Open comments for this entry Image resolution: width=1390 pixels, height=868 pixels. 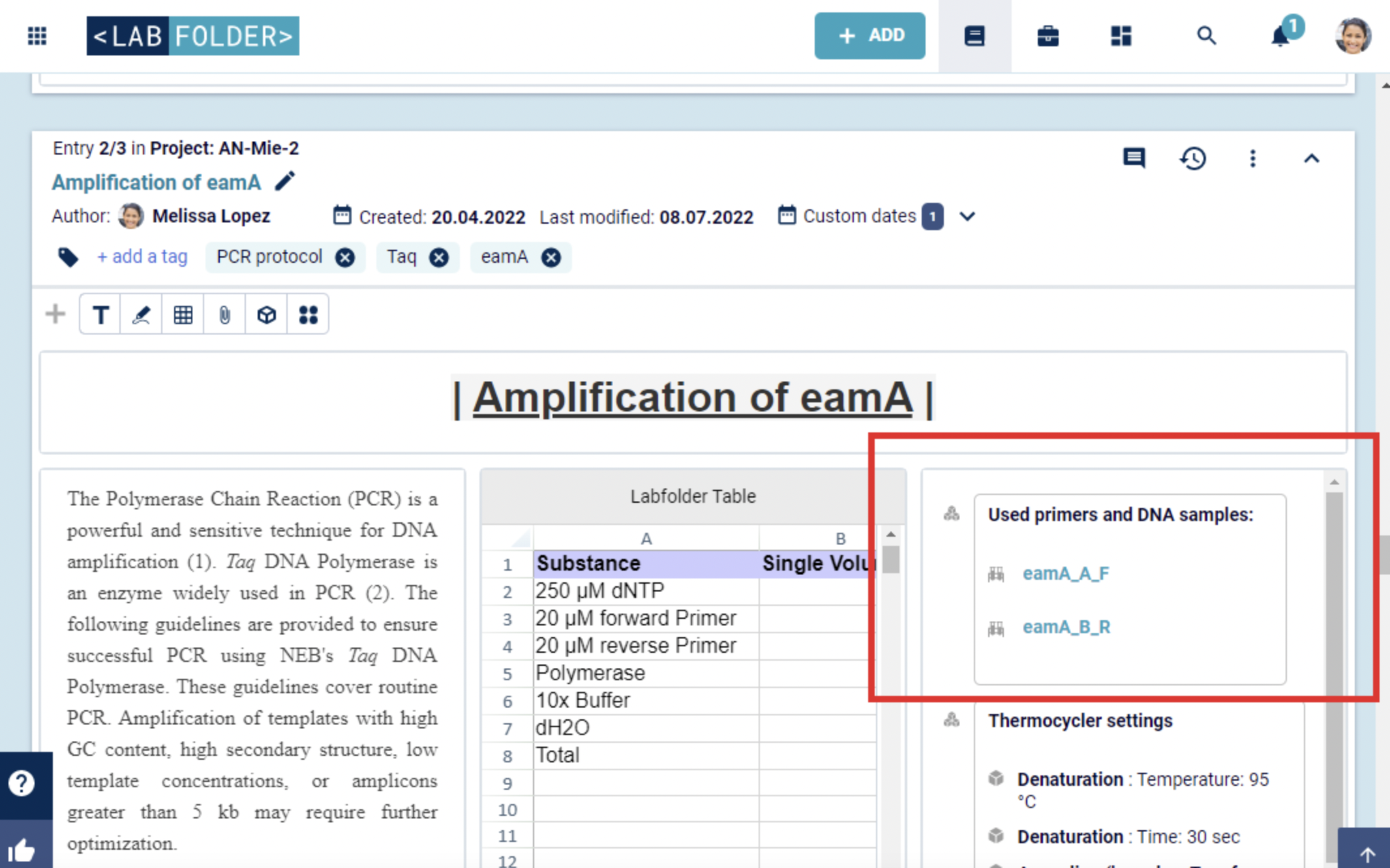[x=1134, y=157]
